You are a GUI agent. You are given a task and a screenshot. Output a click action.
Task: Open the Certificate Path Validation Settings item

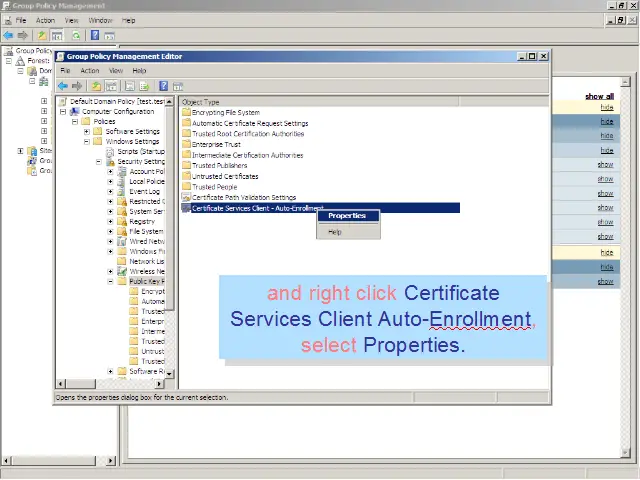tap(244, 198)
